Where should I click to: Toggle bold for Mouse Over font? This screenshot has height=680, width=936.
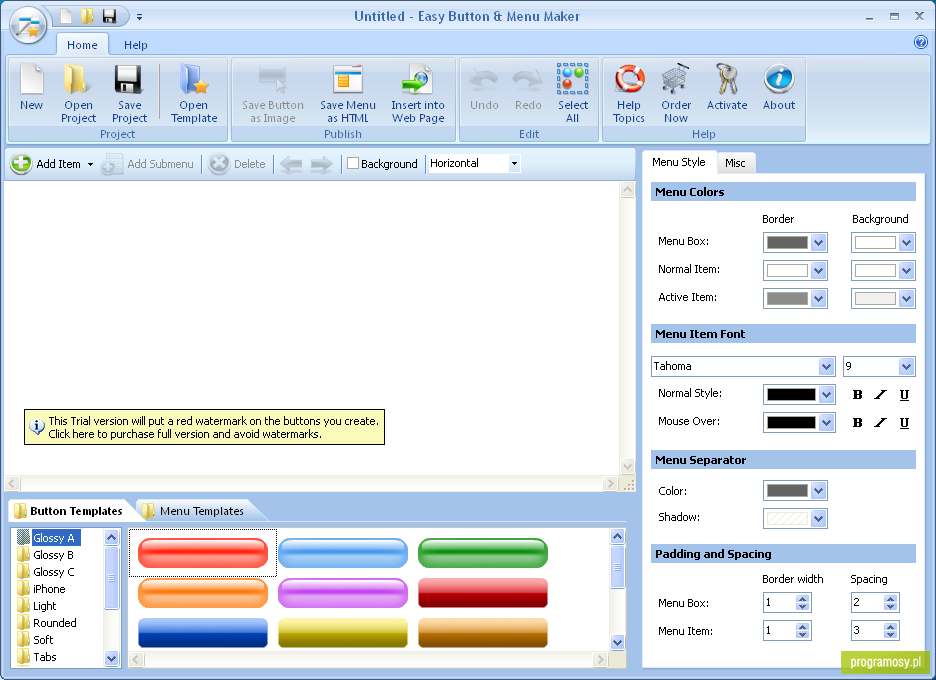(x=857, y=423)
